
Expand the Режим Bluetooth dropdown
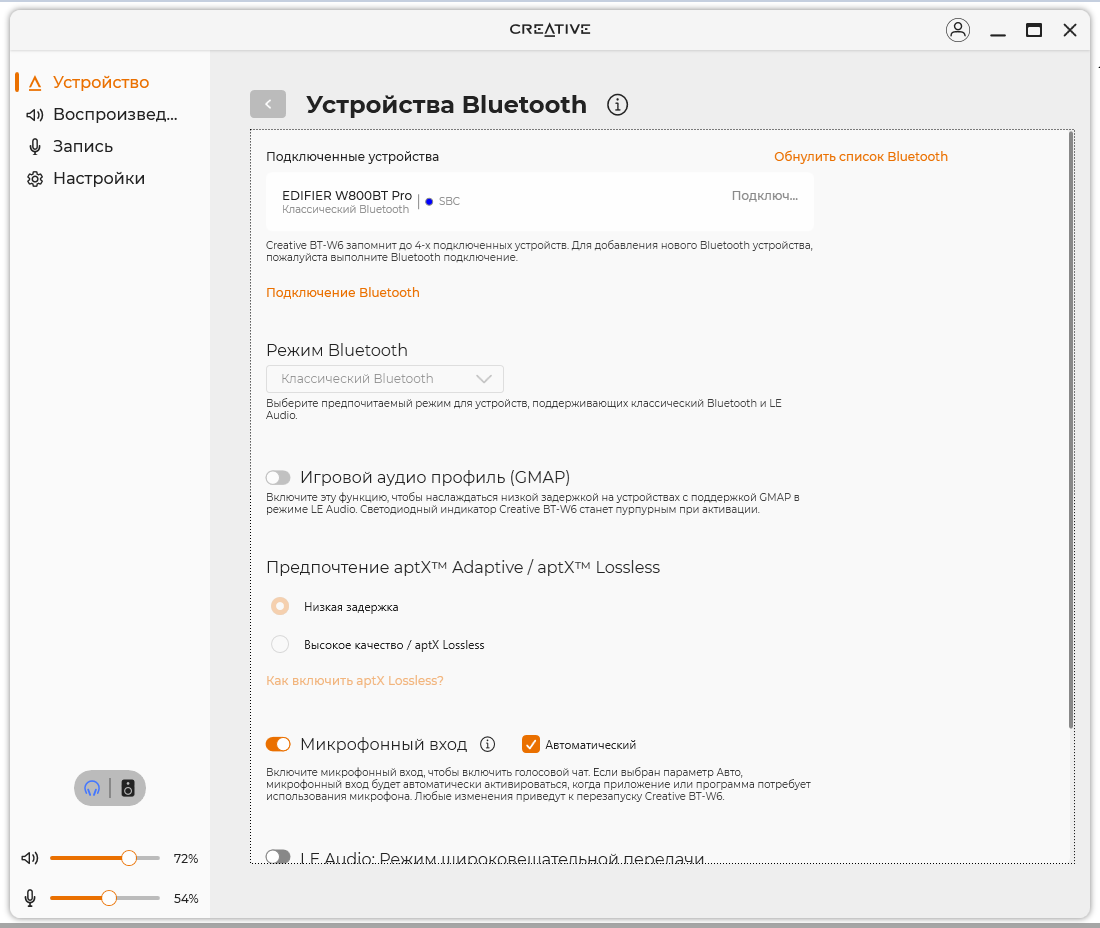(x=384, y=379)
